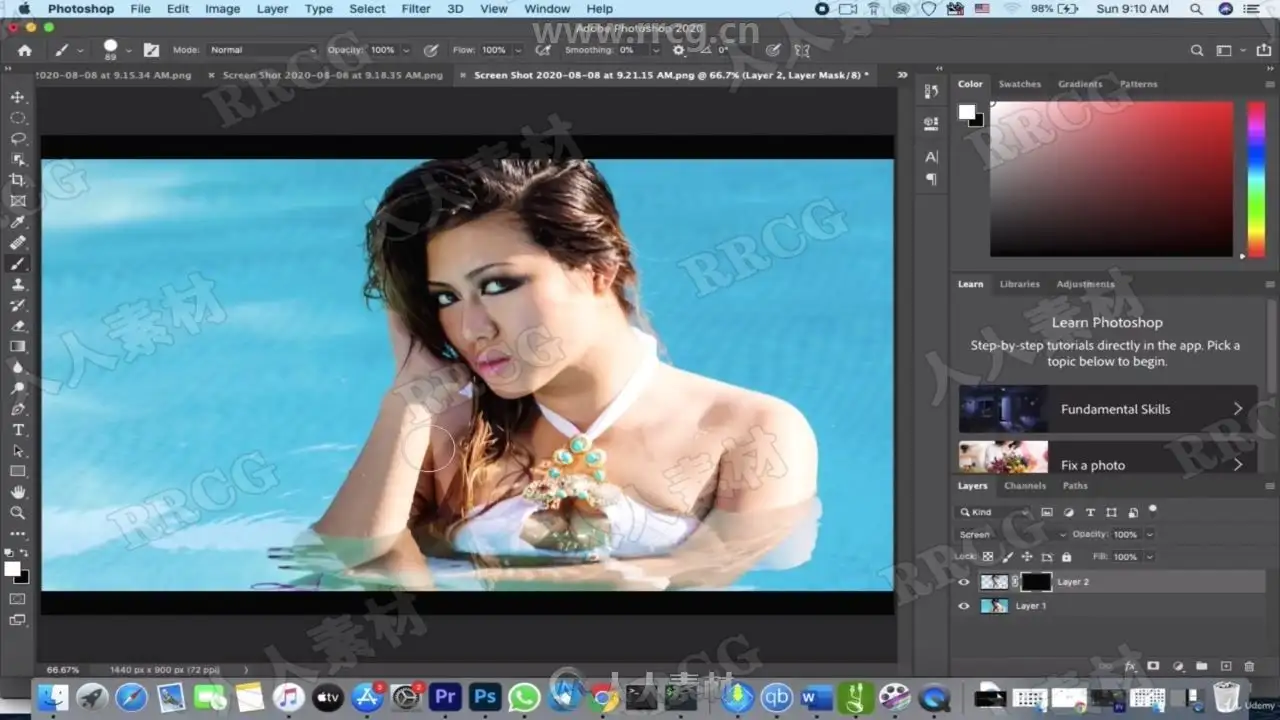Screen dimensions: 1280x720
Task: Toggle lock image pixels brush icon
Action: point(1008,557)
